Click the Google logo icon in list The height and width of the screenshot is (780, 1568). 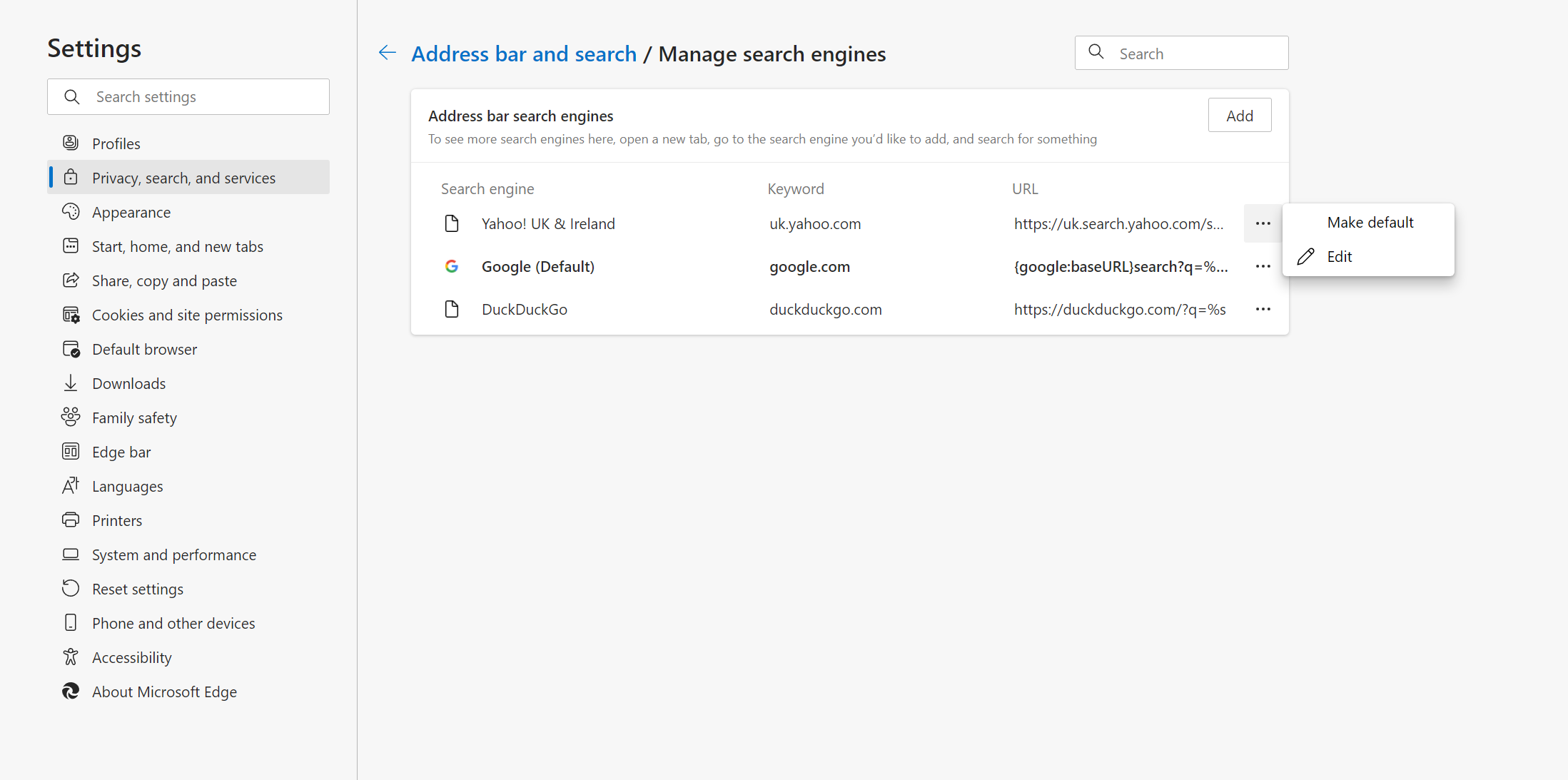pos(451,266)
